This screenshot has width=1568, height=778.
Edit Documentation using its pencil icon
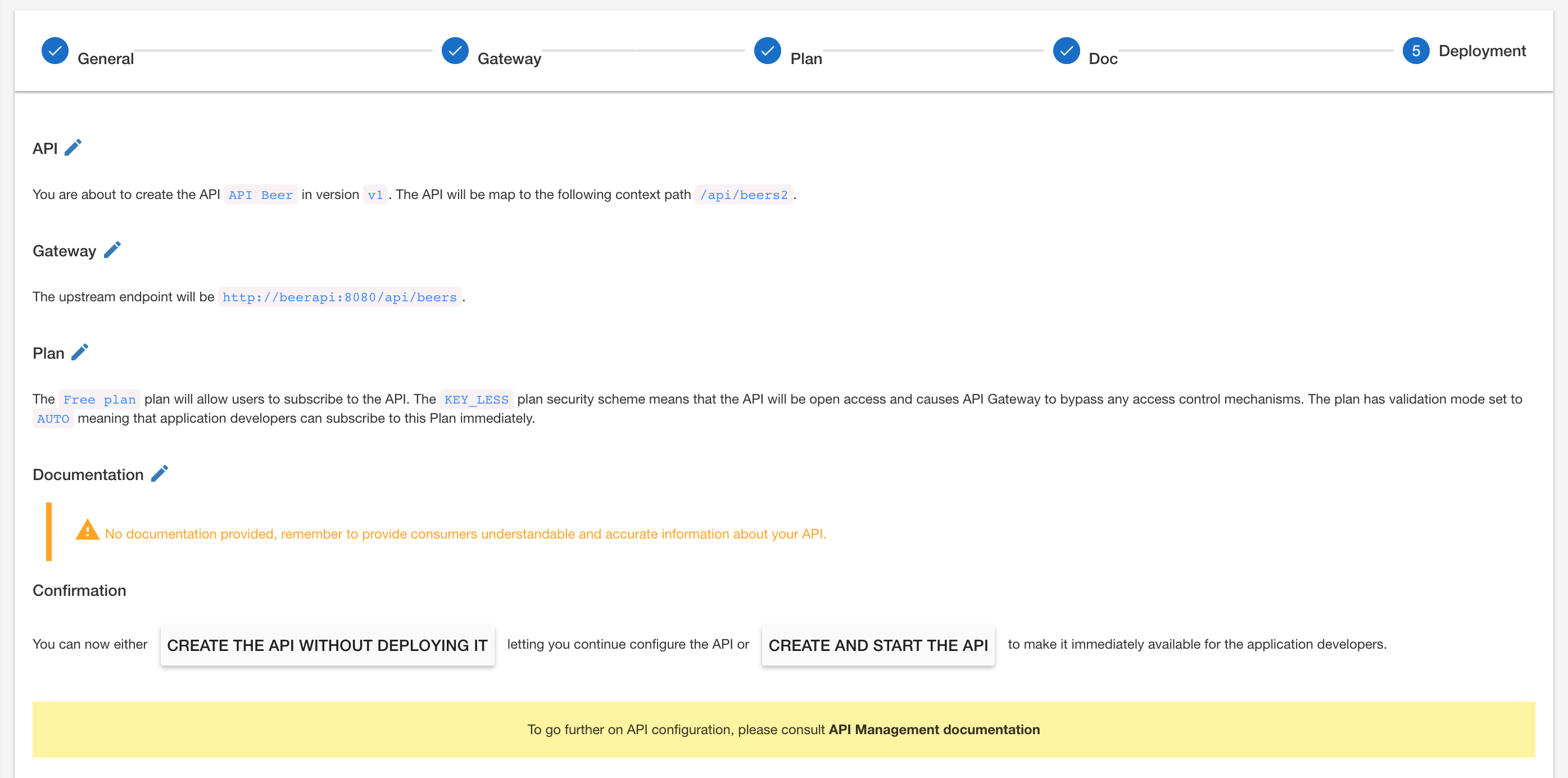160,474
